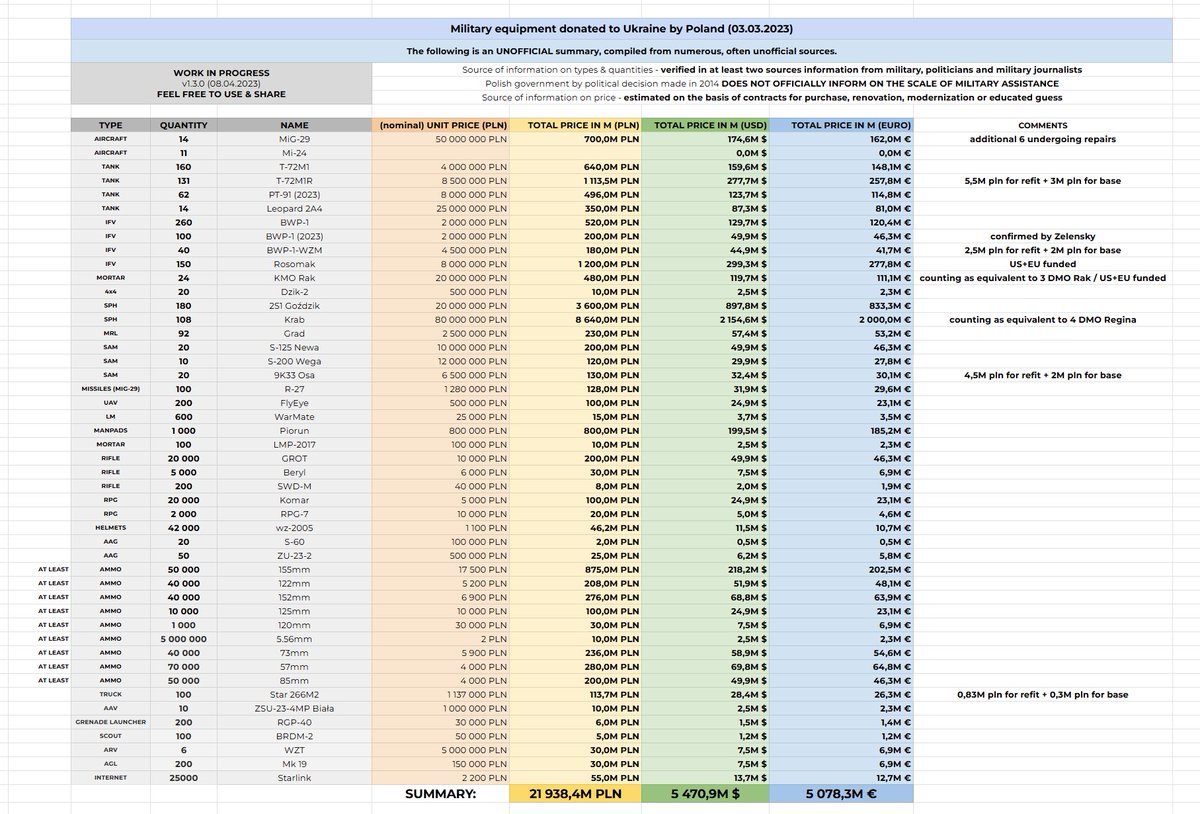Viewport: 1200px width, 814px height.
Task: Click the Piorun name cell
Action: 294,430
